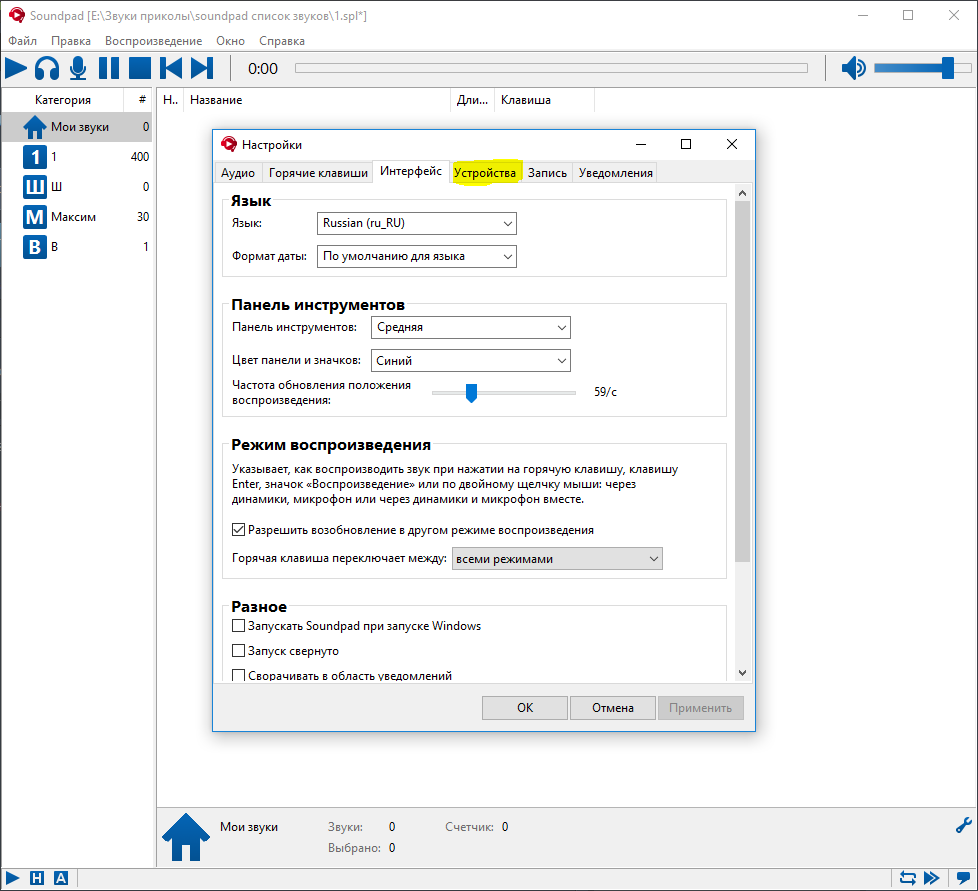The height and width of the screenshot is (891, 978).
Task: Click scrollbar down arrow in settings dialog
Action: click(x=742, y=672)
